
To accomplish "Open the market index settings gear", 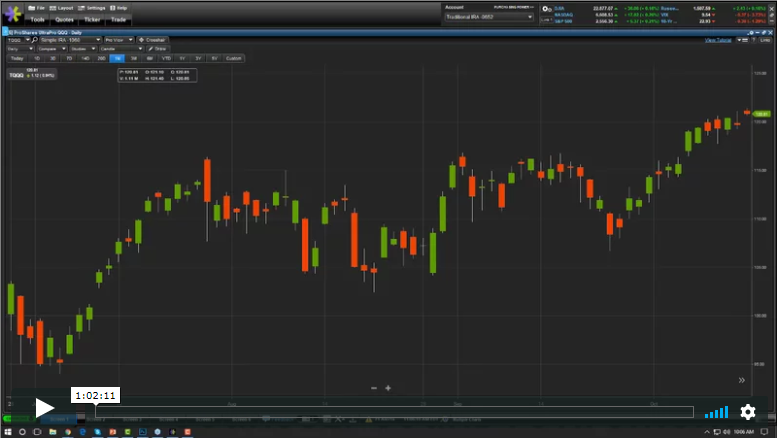I will click(x=546, y=8).
